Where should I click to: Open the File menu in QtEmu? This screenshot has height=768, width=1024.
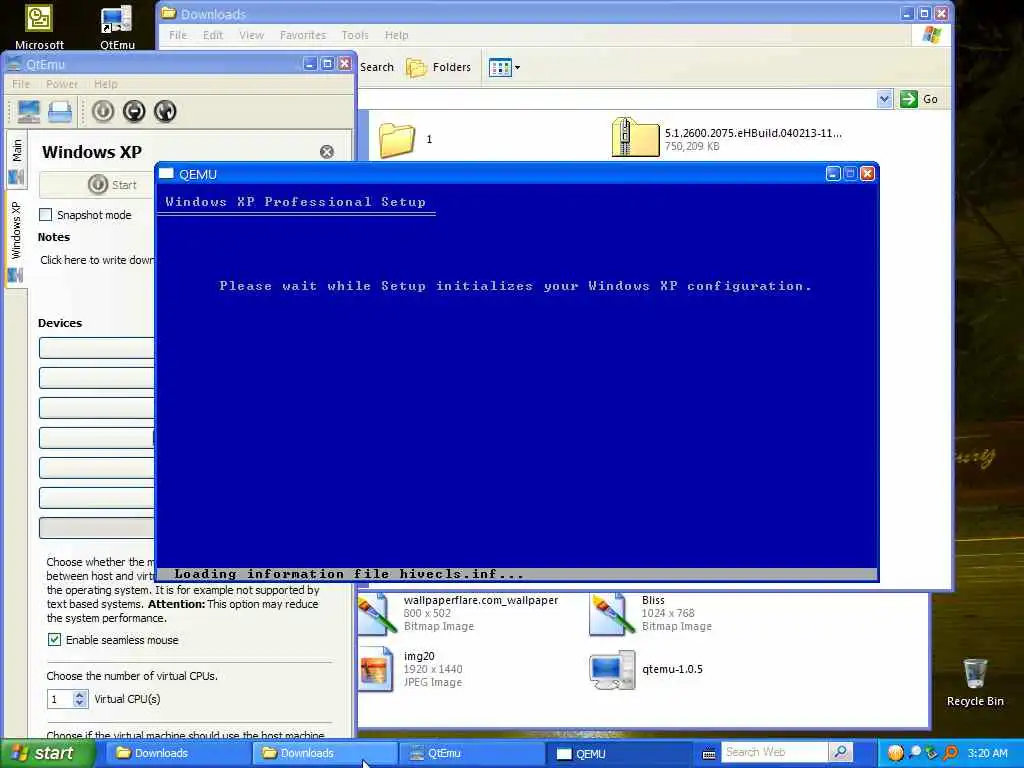tap(21, 84)
